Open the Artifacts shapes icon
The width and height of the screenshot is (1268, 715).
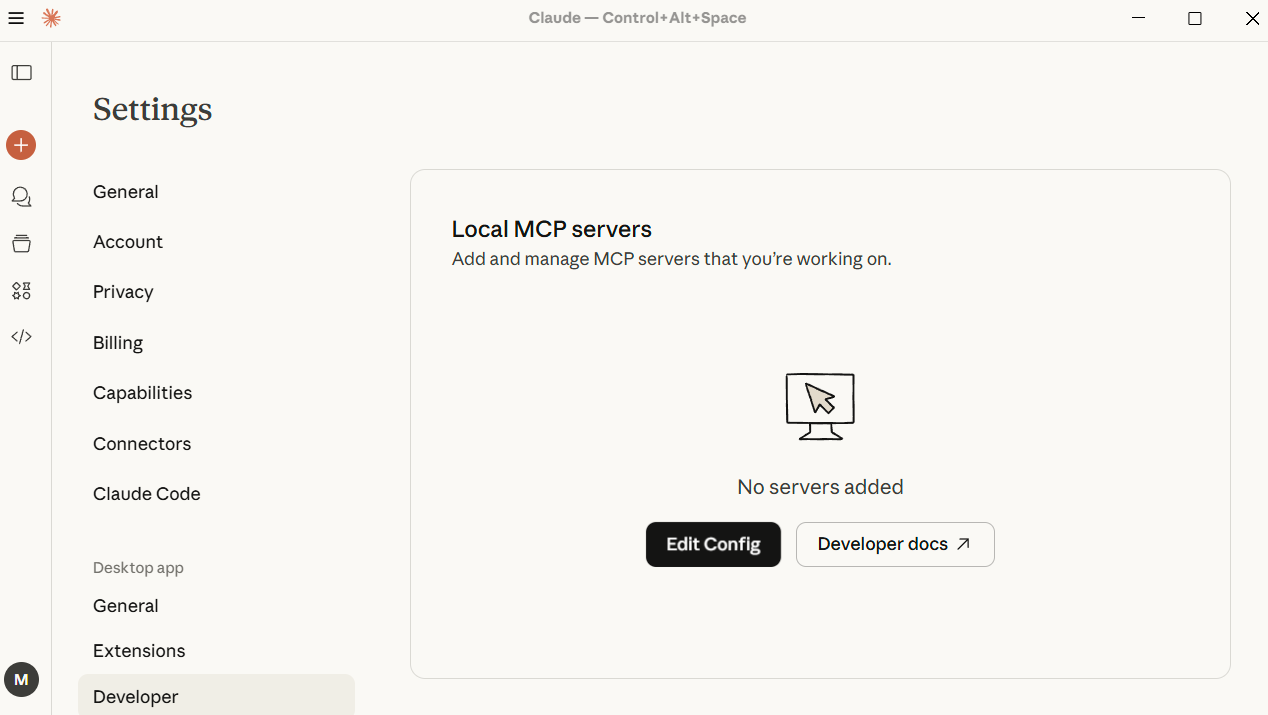[x=21, y=291]
